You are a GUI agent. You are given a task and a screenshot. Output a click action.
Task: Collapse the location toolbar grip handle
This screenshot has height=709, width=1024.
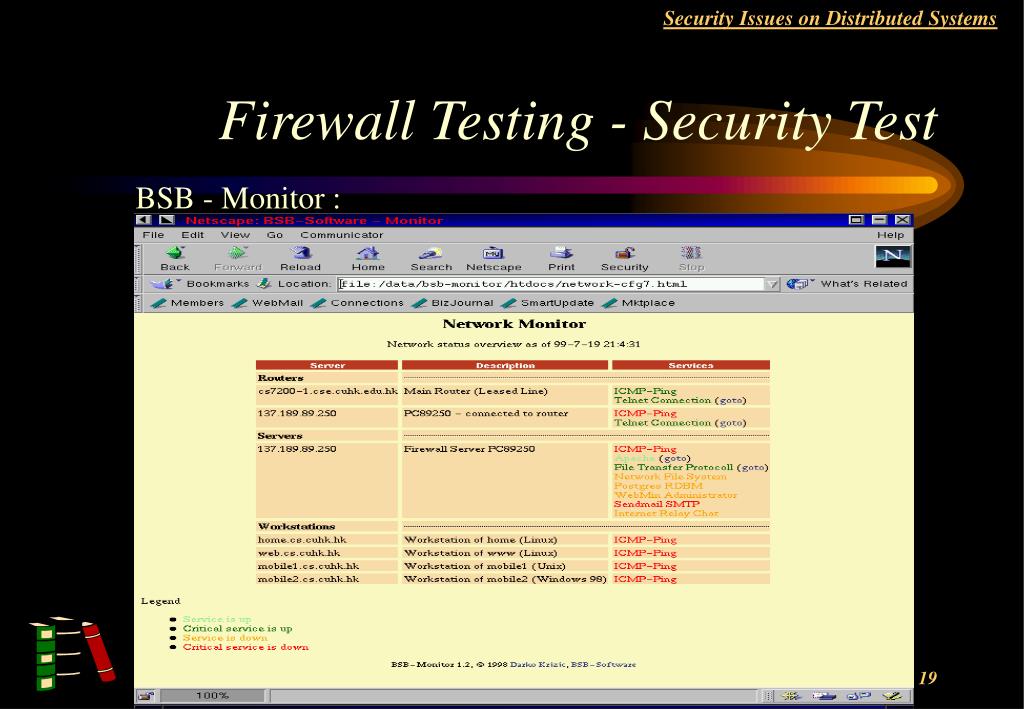coord(138,284)
